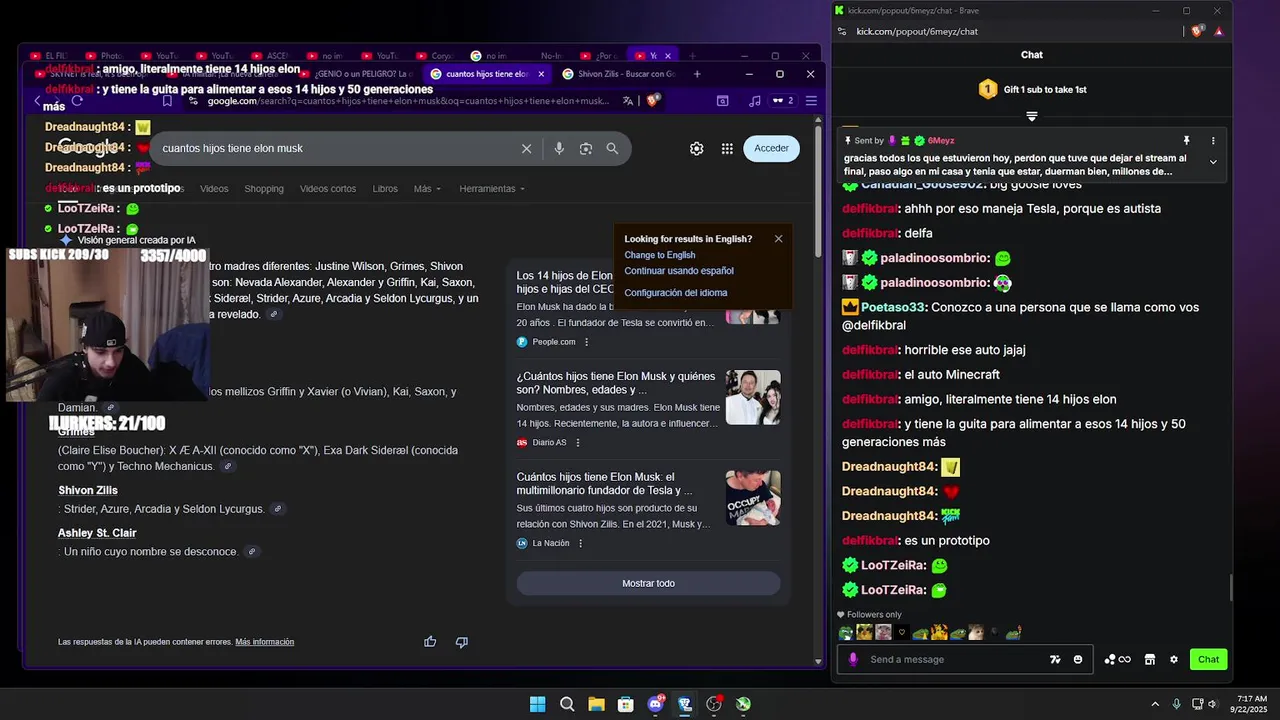Open Más información link about AI answers
Viewport: 1280px width, 720px height.
pos(265,642)
